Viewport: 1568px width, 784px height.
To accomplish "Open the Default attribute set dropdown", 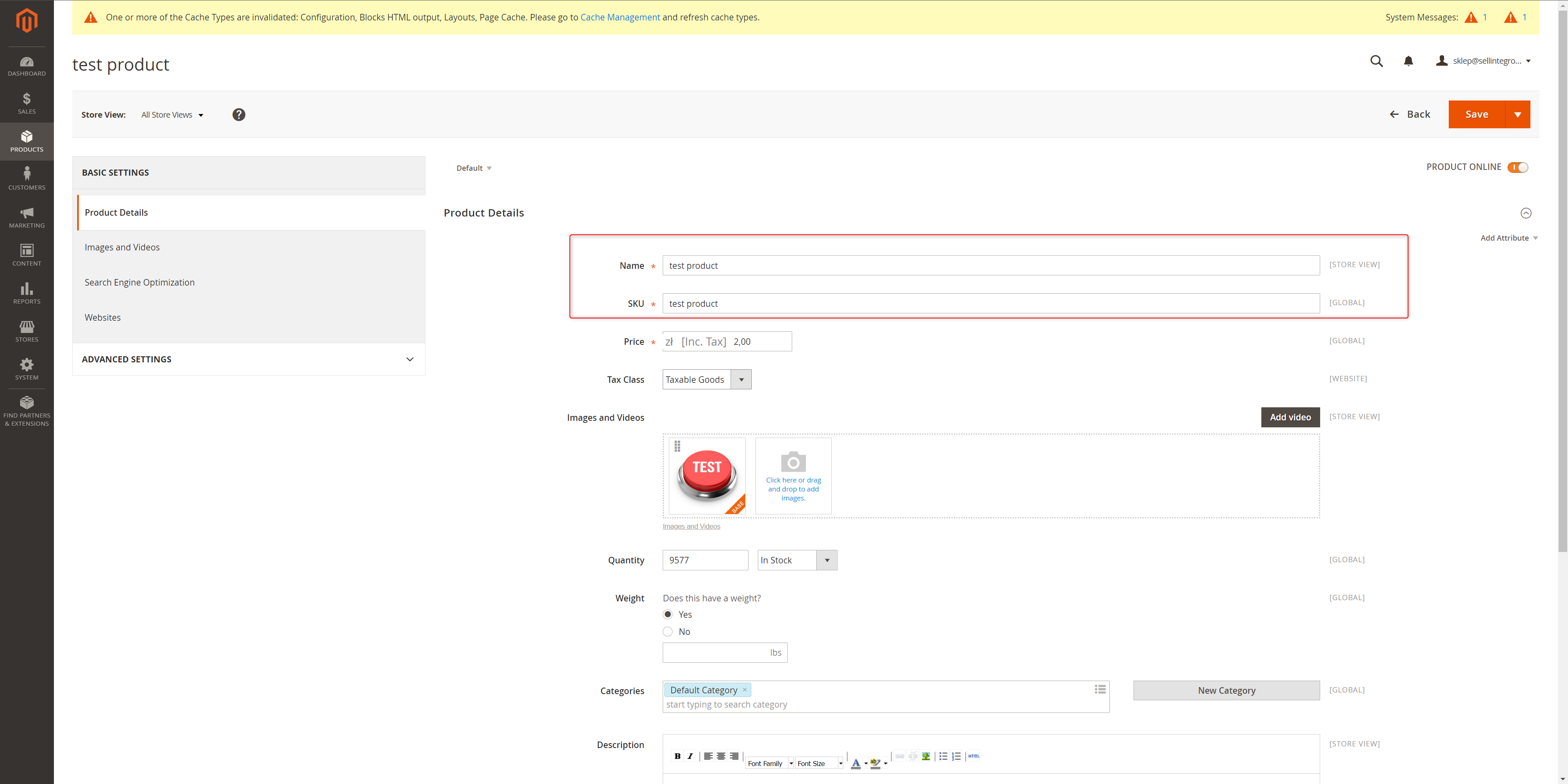I will click(x=474, y=168).
